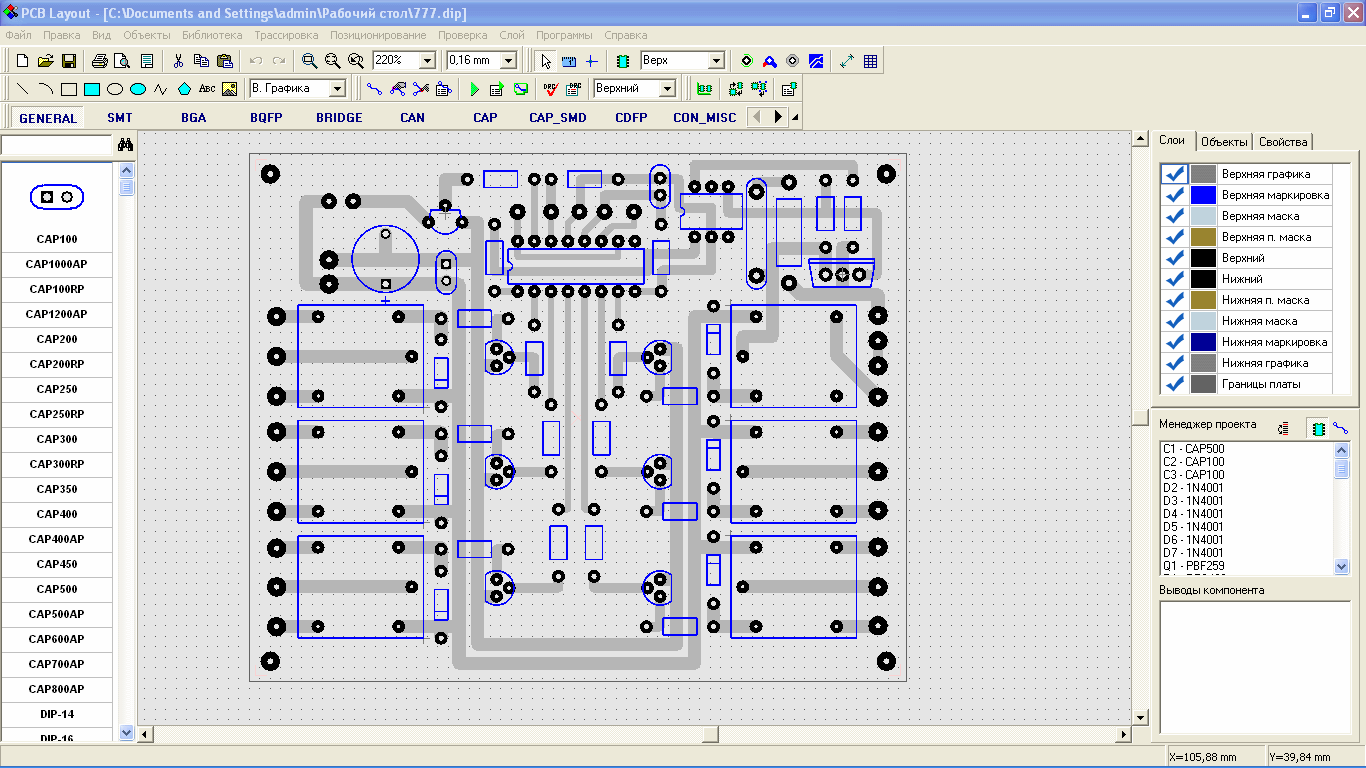Click the green run autorouter arrow
Viewport: 1366px width, 768px height.
(474, 89)
